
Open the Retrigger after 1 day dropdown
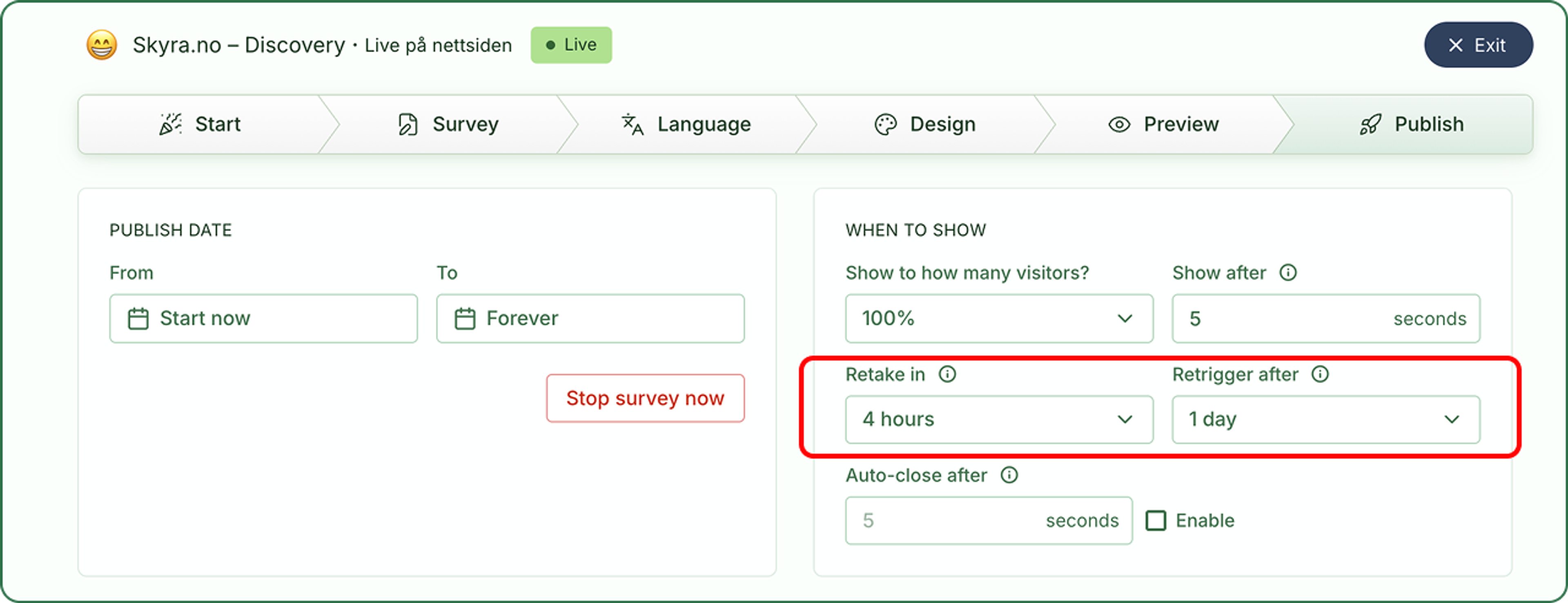[1326, 419]
